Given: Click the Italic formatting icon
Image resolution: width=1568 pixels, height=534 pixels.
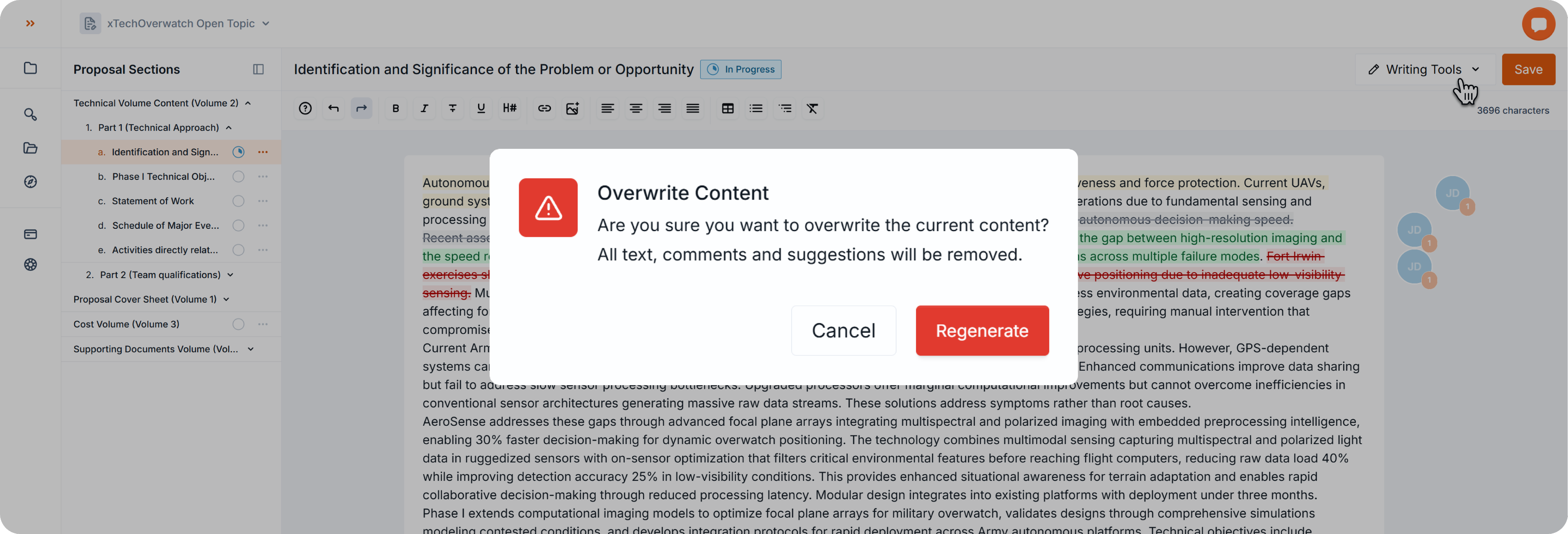Looking at the screenshot, I should [x=424, y=108].
